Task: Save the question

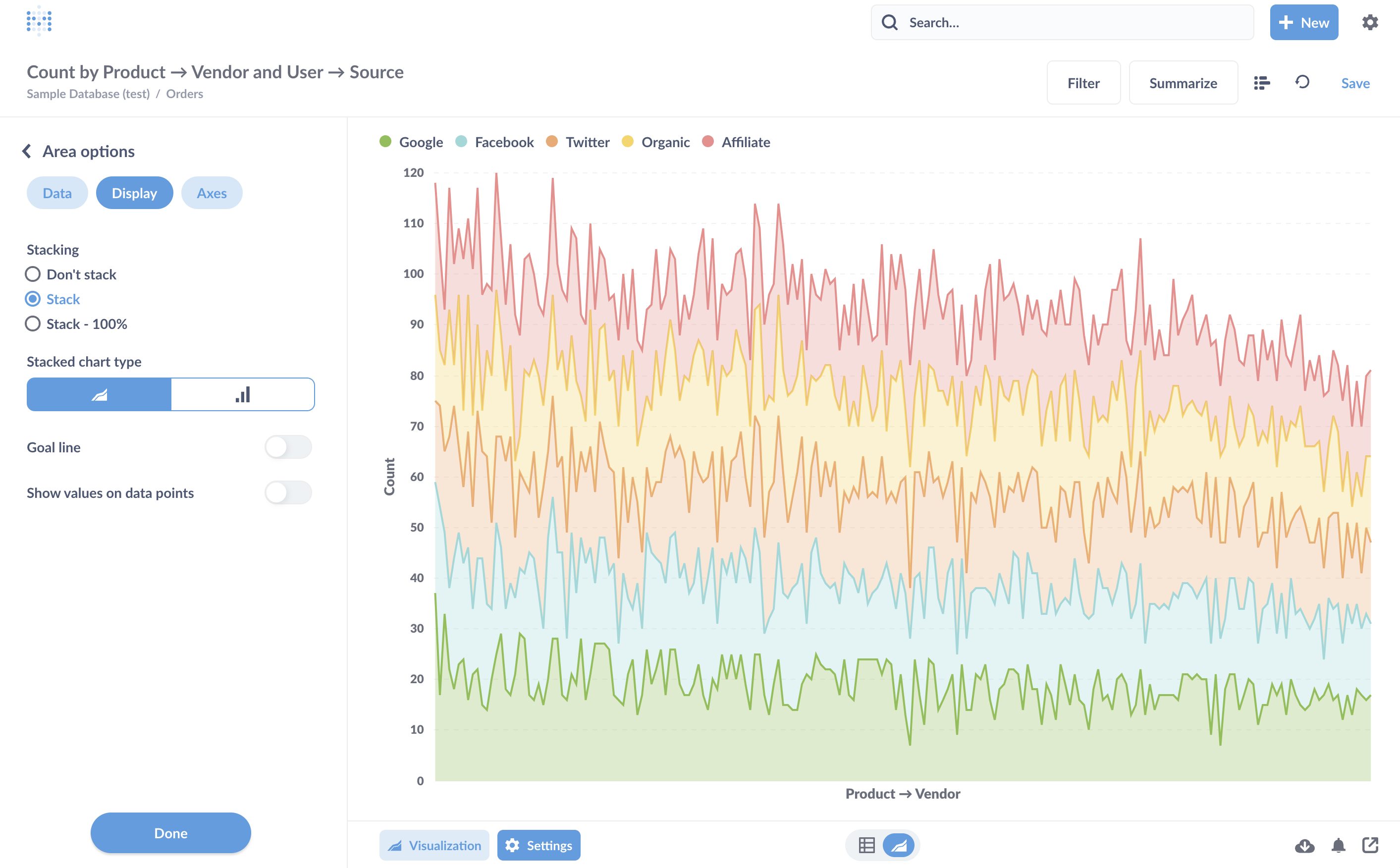Action: coord(1355,83)
